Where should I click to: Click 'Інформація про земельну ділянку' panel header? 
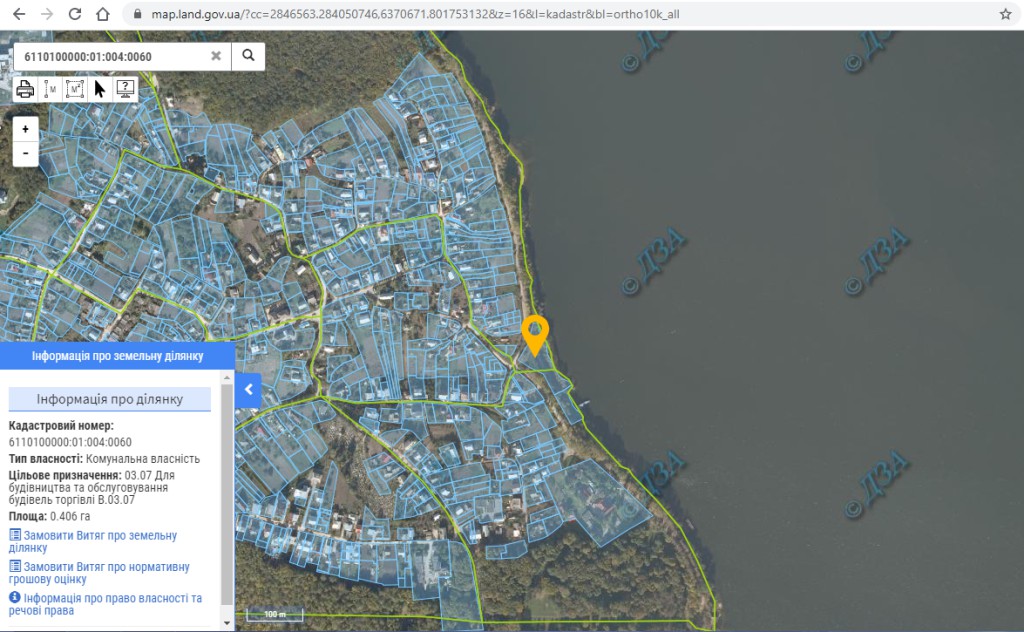click(x=117, y=356)
